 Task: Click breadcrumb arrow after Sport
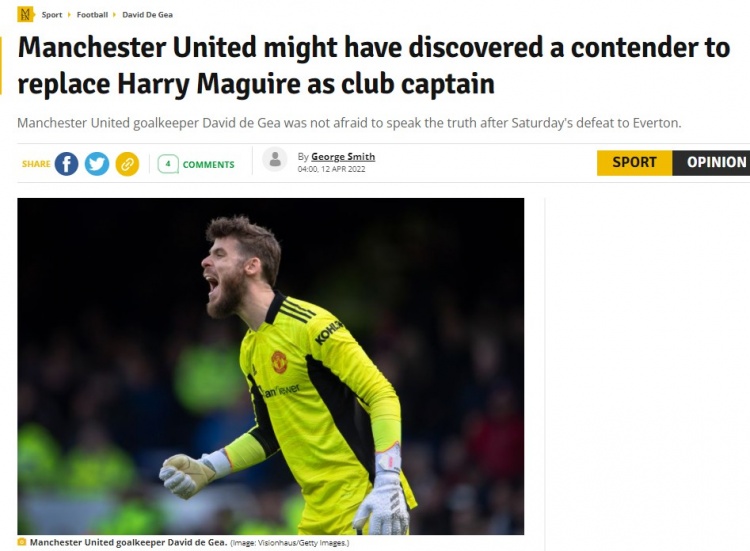coord(69,15)
